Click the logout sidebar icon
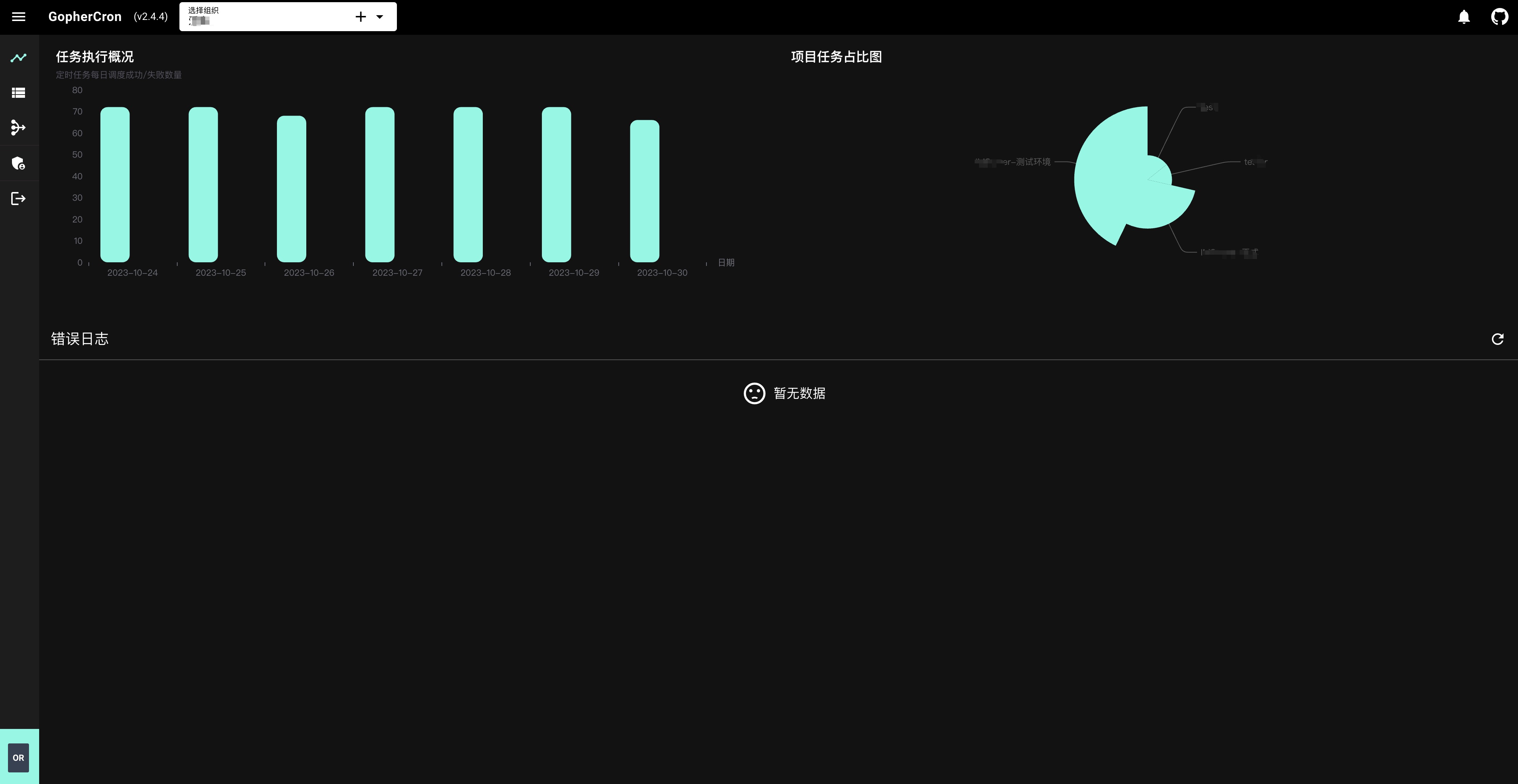The height and width of the screenshot is (784, 1518). pyautogui.click(x=18, y=199)
